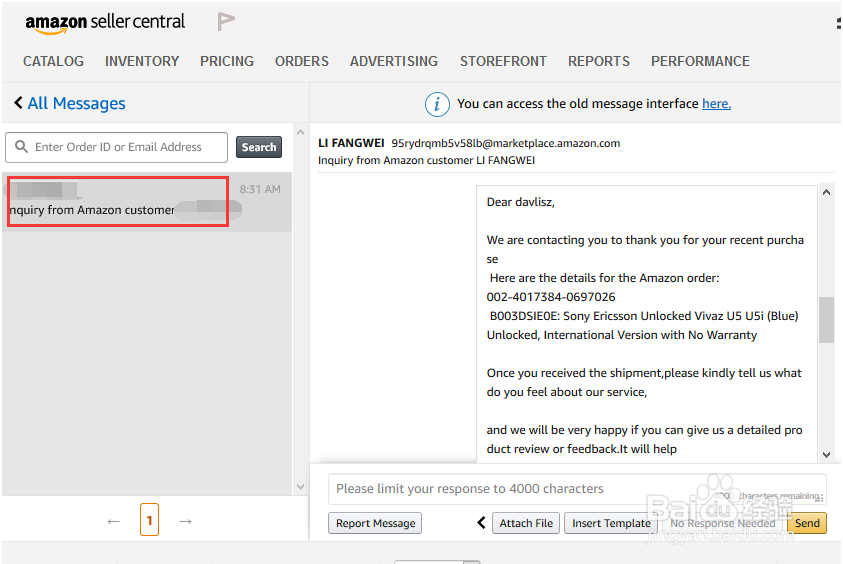Screen dimensions: 843x564
Task: Send the reply message
Action: click(x=807, y=523)
